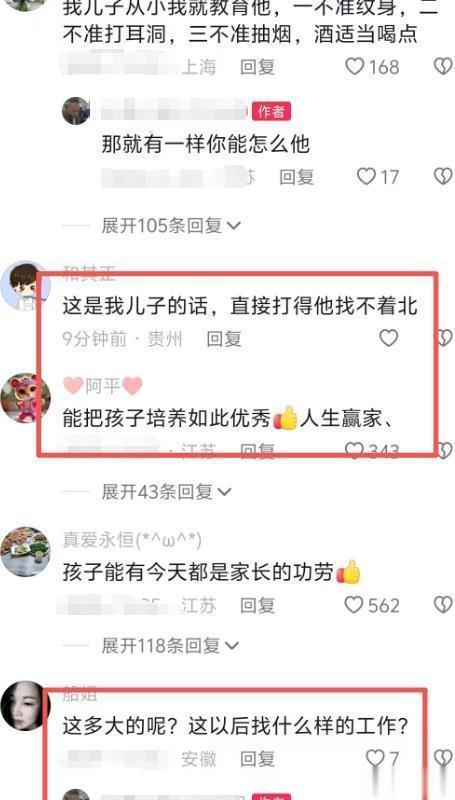Screen dimensions: 455x800
Task: Dislike the comment with 562 likes
Action: [443, 605]
